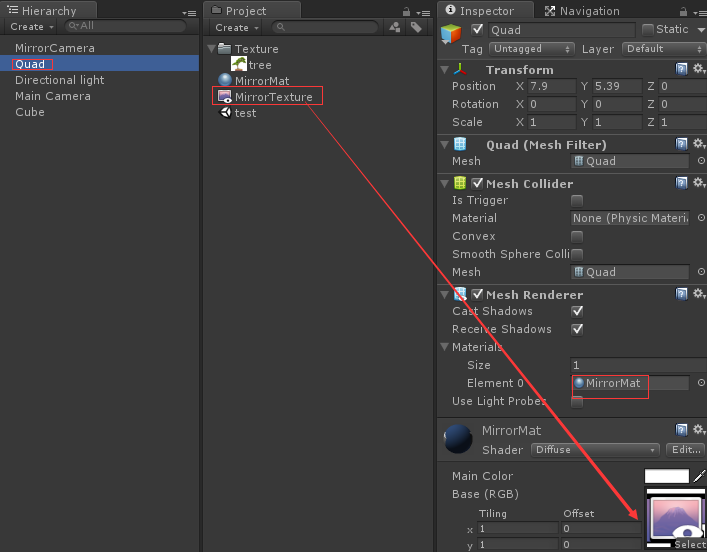Open object picker for Mesh Filter mesh

click(x=700, y=161)
